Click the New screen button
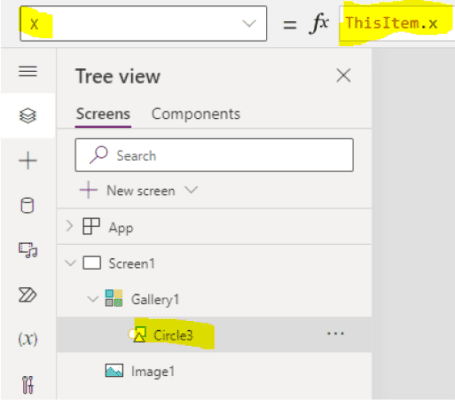This screenshot has width=455, height=400. click(127, 191)
